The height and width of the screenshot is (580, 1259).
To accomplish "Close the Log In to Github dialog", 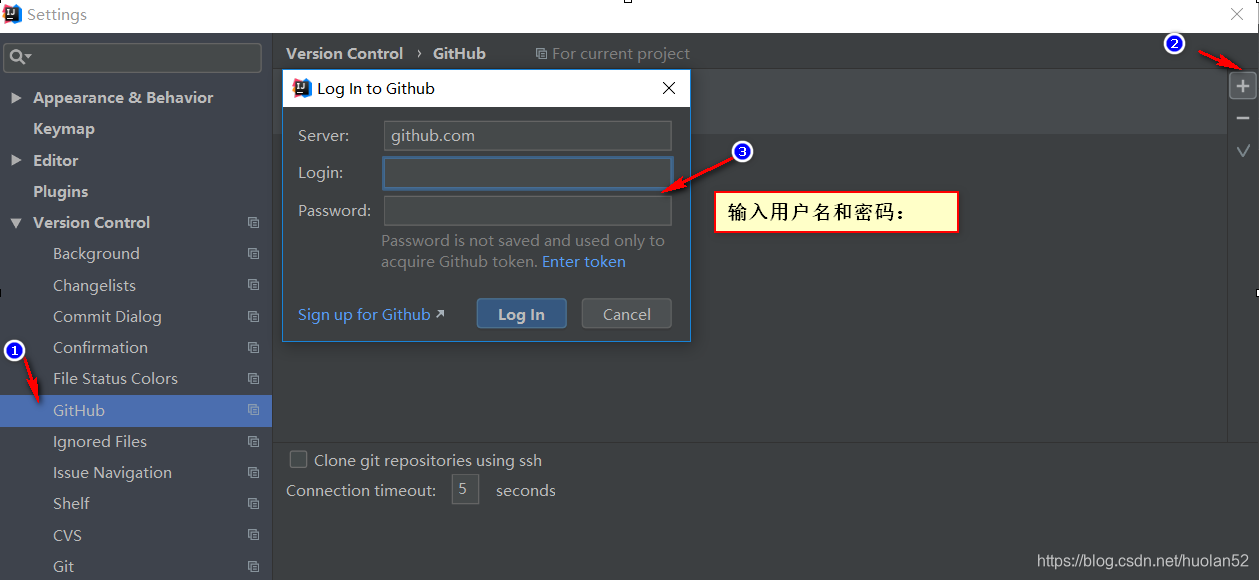I will pyautogui.click(x=669, y=88).
